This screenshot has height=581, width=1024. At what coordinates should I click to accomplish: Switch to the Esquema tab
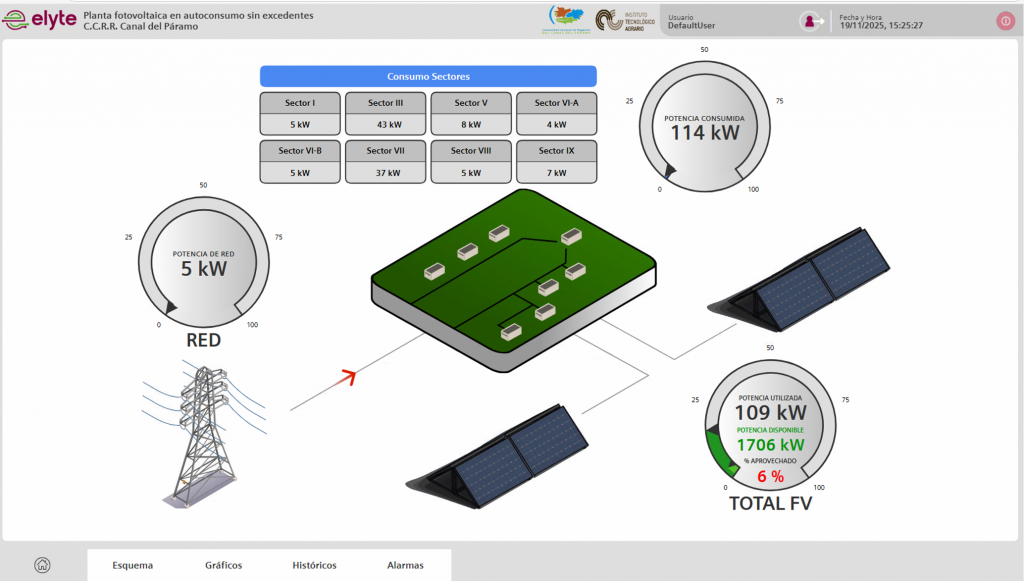(x=133, y=565)
